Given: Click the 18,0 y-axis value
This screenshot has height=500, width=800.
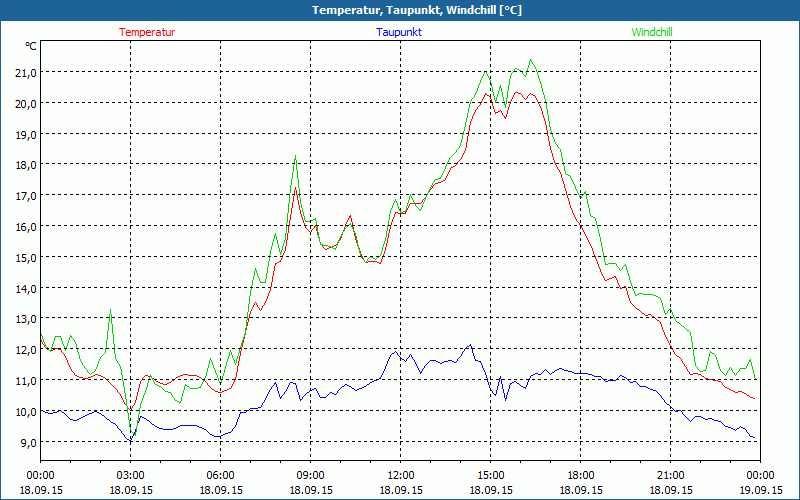Looking at the screenshot, I should [x=26, y=165].
